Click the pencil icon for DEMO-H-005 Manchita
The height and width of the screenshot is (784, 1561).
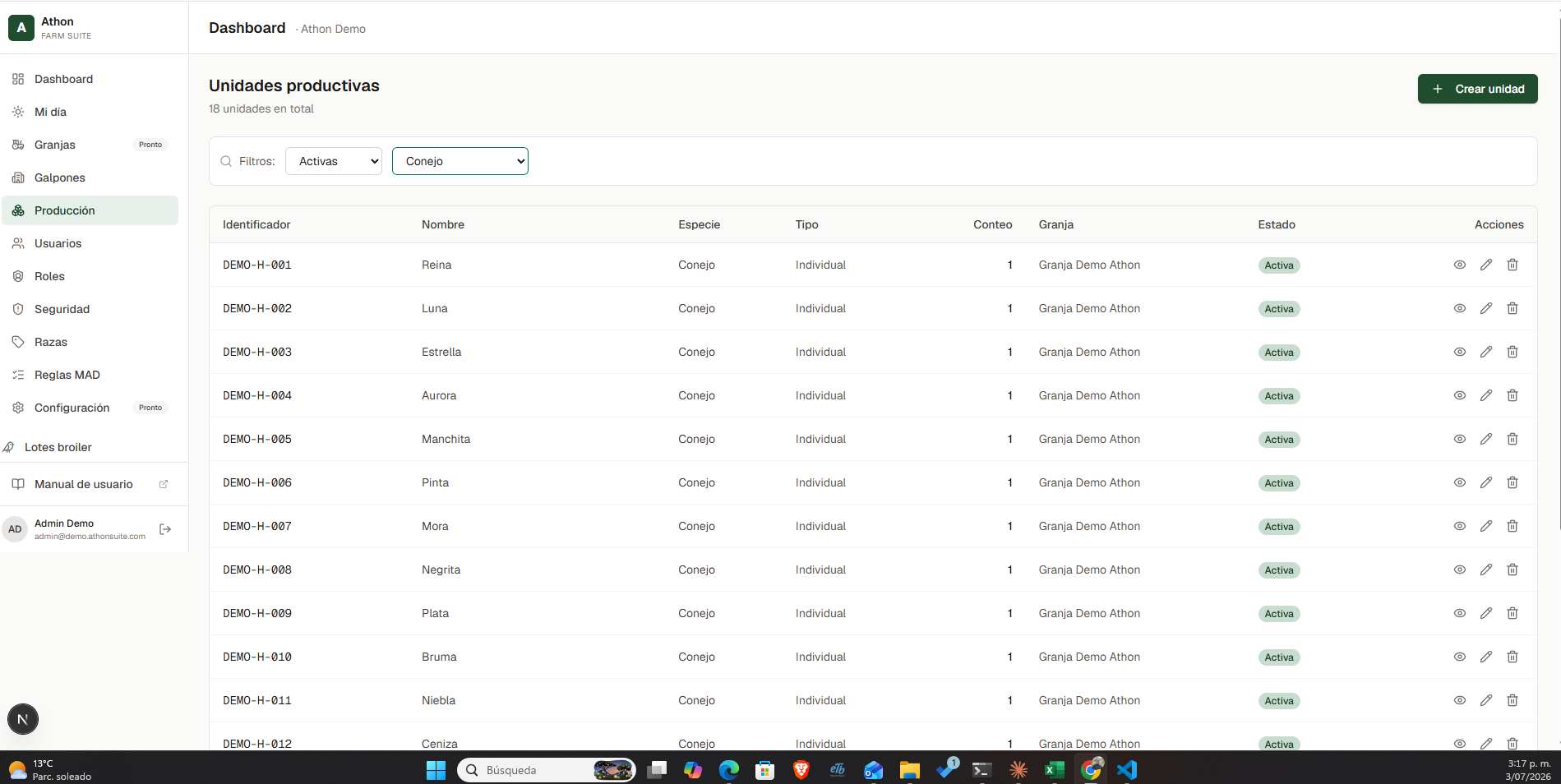[x=1486, y=439]
